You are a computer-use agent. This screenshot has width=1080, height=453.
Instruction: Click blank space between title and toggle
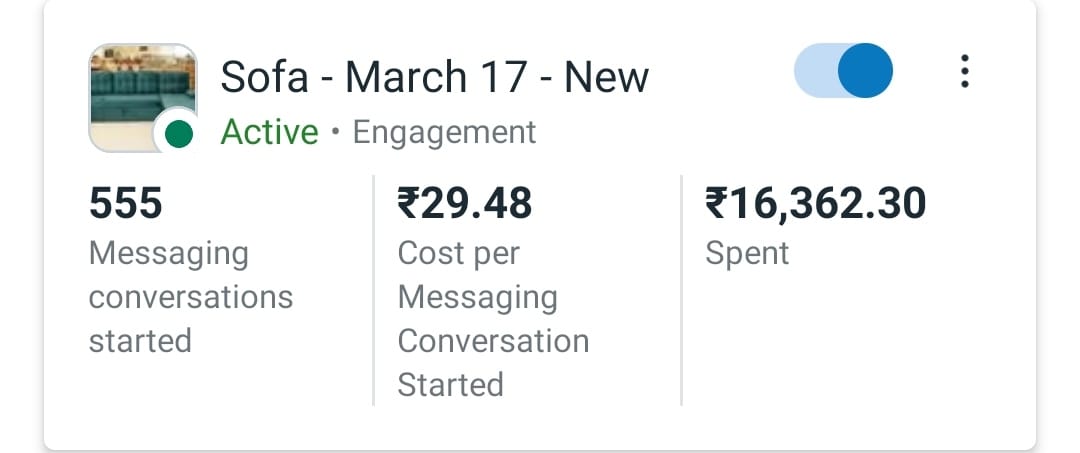[x=720, y=77]
